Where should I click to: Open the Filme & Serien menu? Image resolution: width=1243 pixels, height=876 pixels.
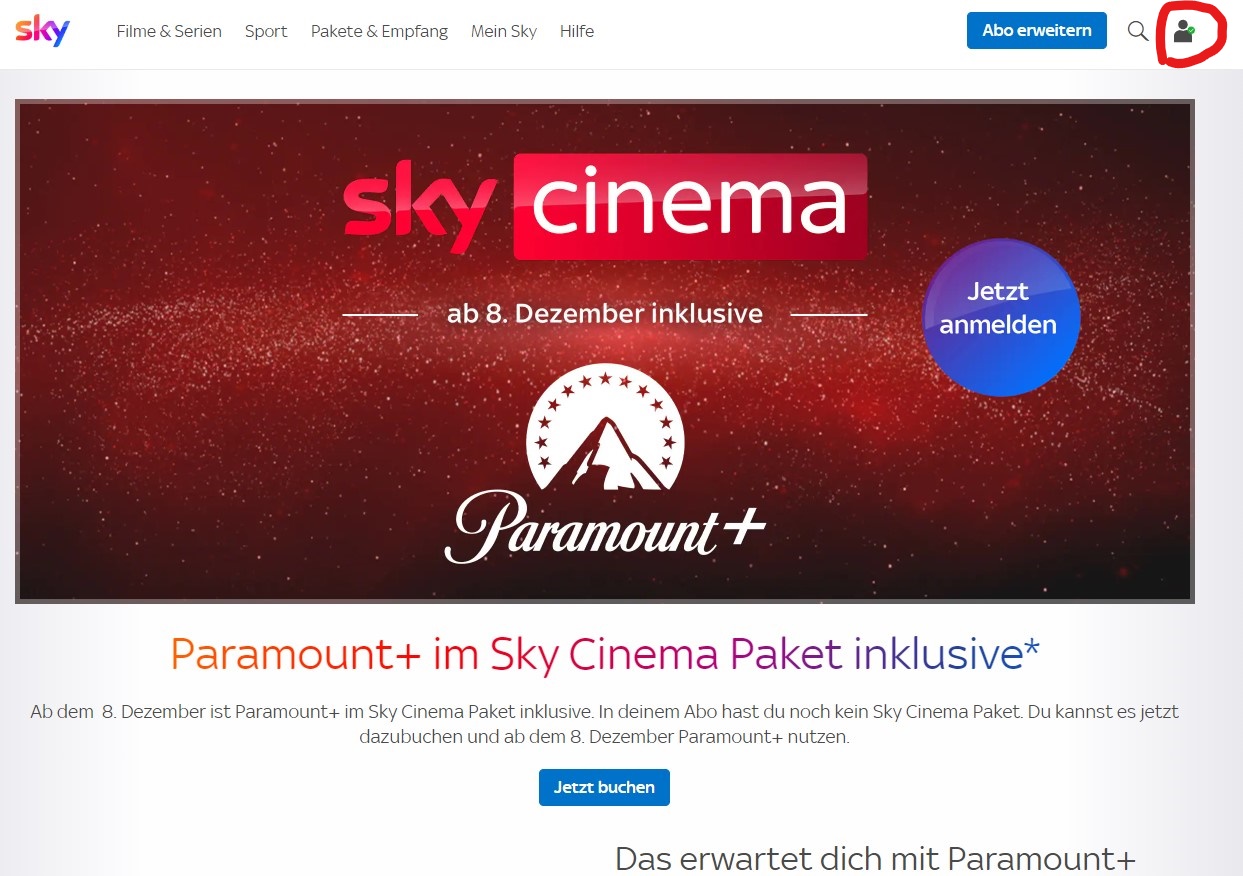click(x=169, y=31)
